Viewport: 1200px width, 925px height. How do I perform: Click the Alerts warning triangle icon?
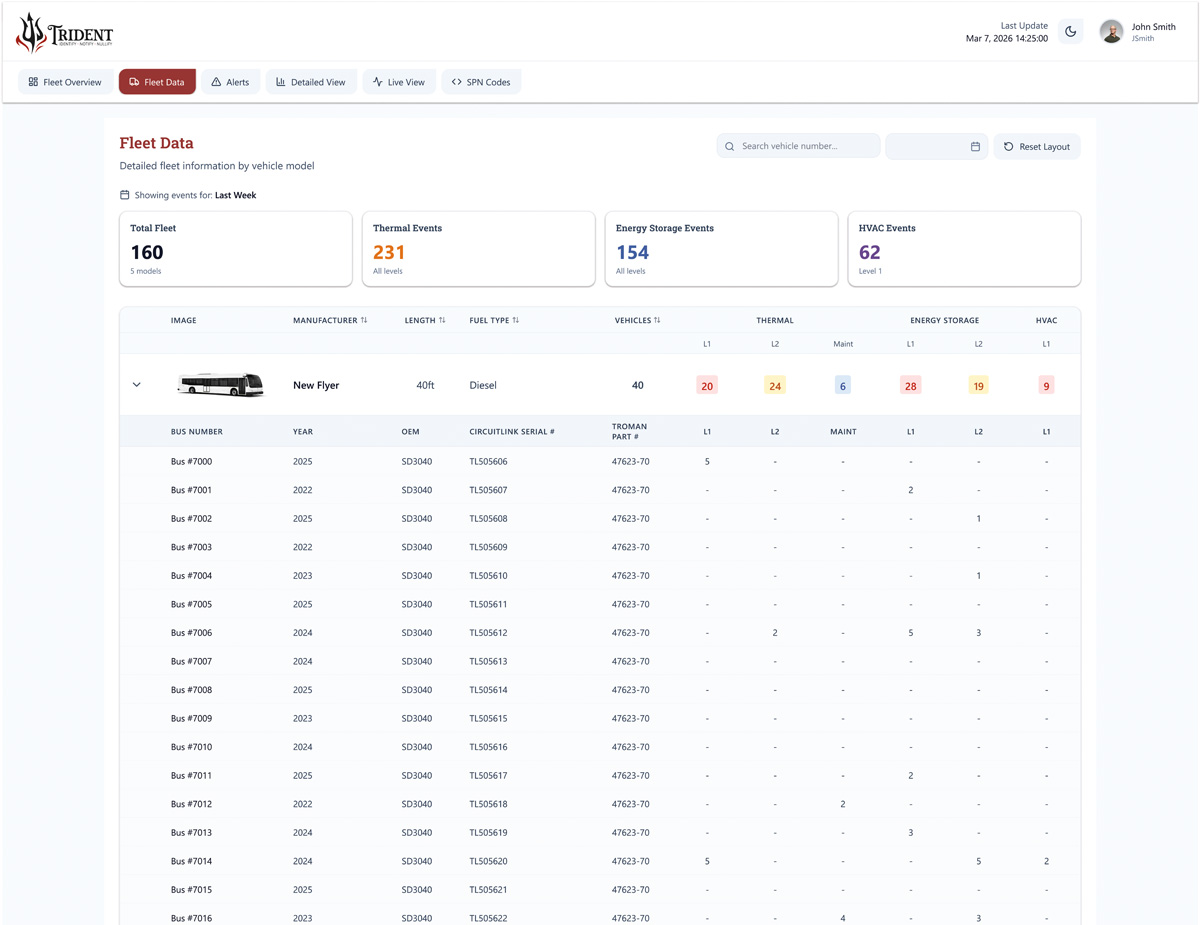[x=216, y=82]
